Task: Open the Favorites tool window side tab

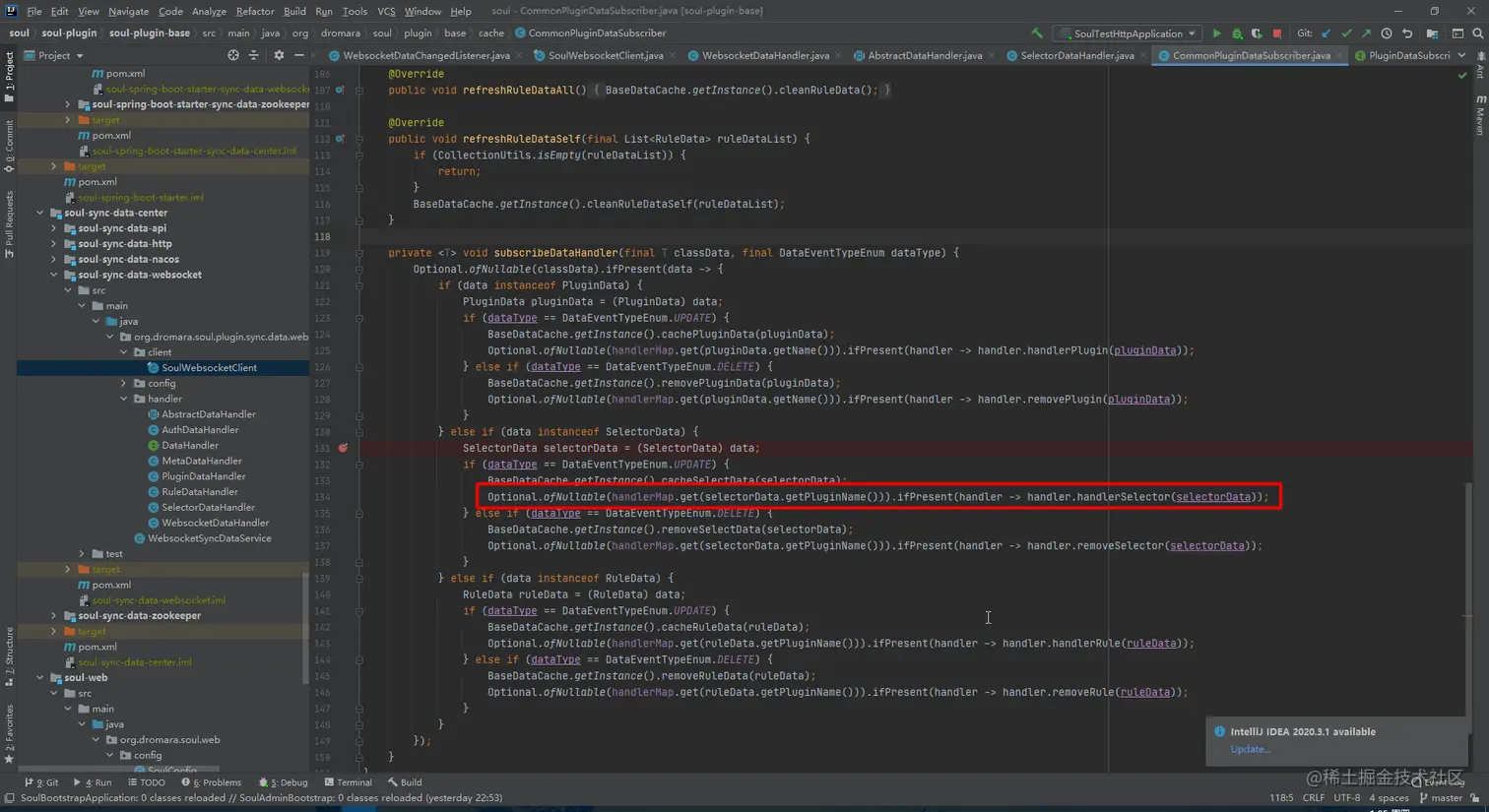Action: [9, 733]
